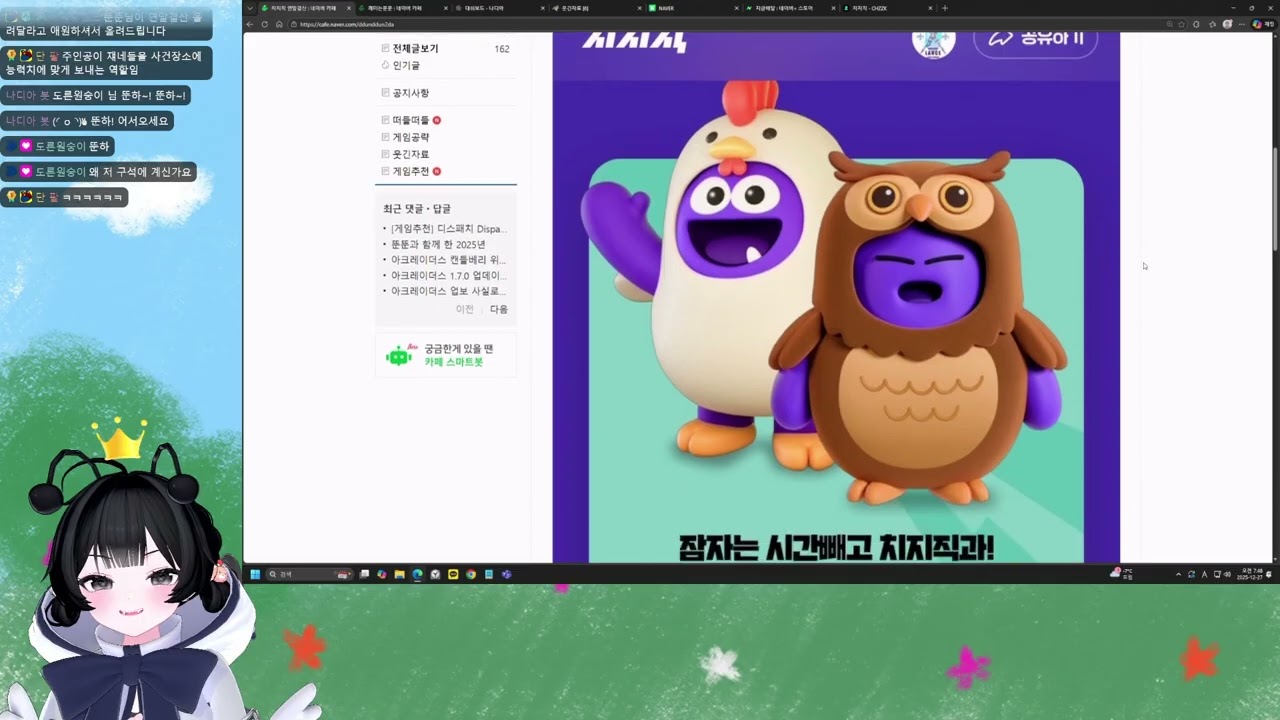Click the share button in banner header
Viewport: 1280px width, 720px height.
1035,39
